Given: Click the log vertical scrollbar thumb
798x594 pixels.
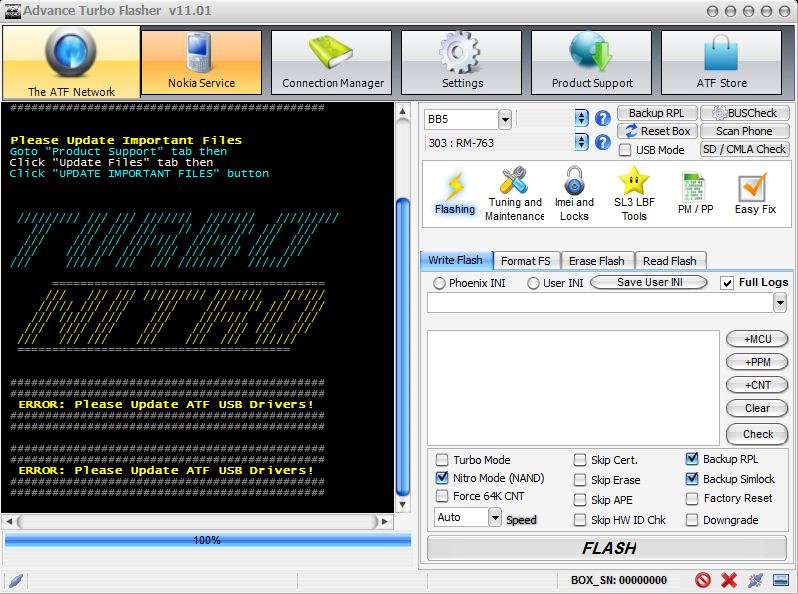Looking at the screenshot, I should [403, 347].
